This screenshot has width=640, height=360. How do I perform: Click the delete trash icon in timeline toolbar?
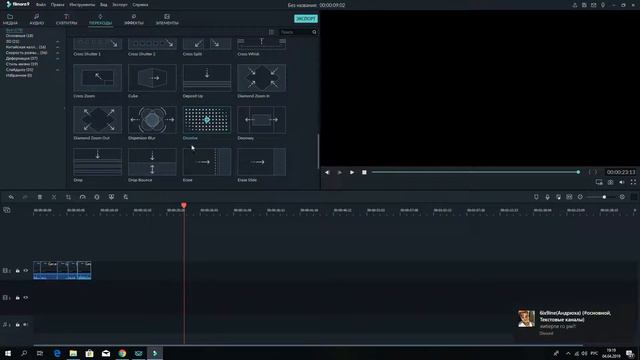(40, 197)
